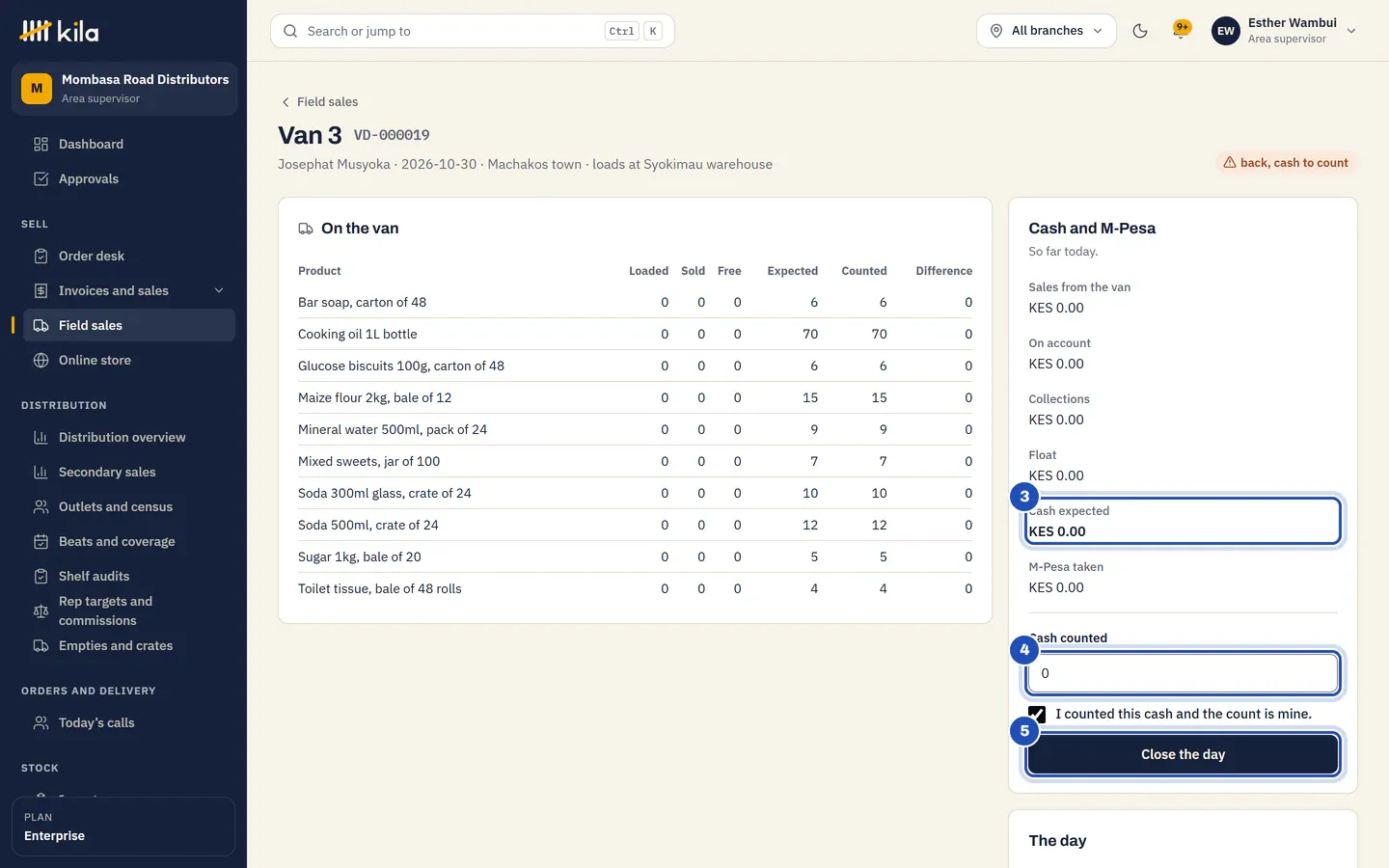
Task: Go back via Field sales breadcrumb
Action: [319, 102]
